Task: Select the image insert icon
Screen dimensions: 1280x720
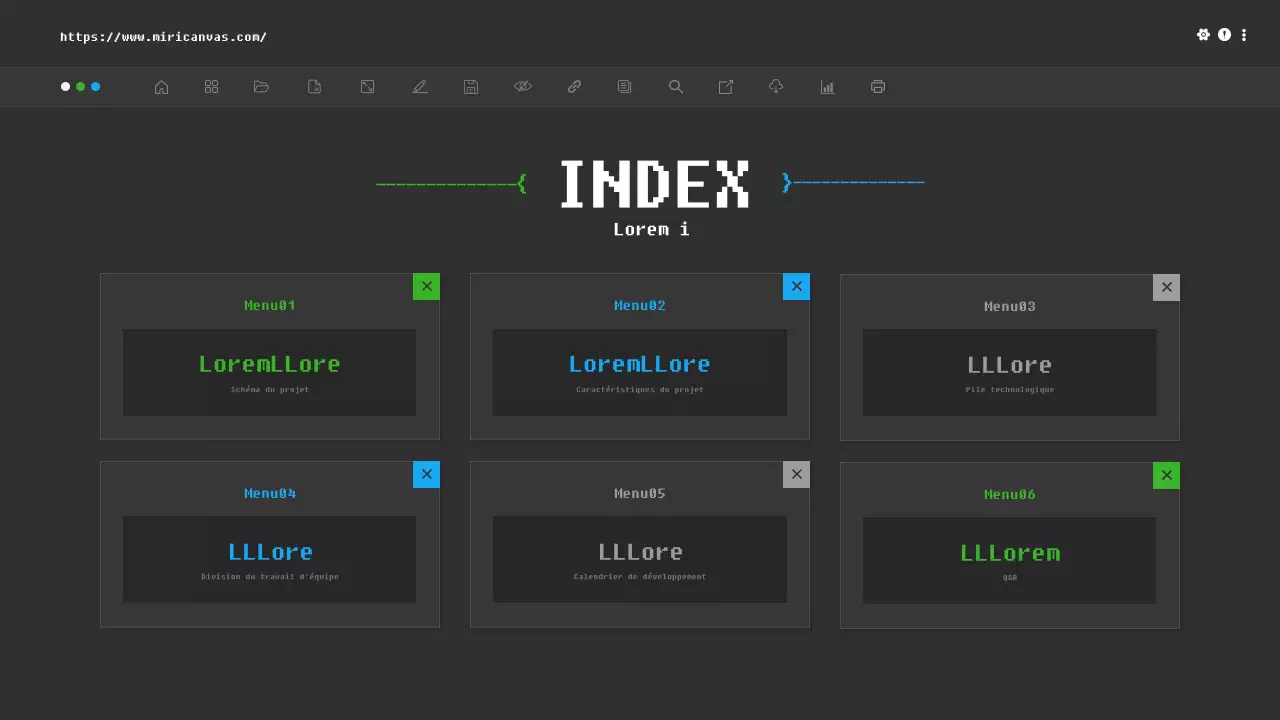Action: click(x=367, y=86)
